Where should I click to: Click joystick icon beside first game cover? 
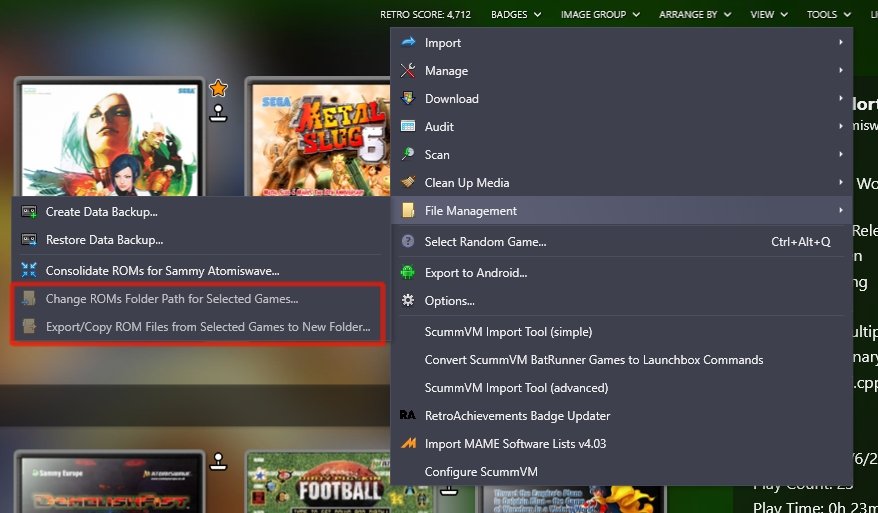tap(218, 114)
